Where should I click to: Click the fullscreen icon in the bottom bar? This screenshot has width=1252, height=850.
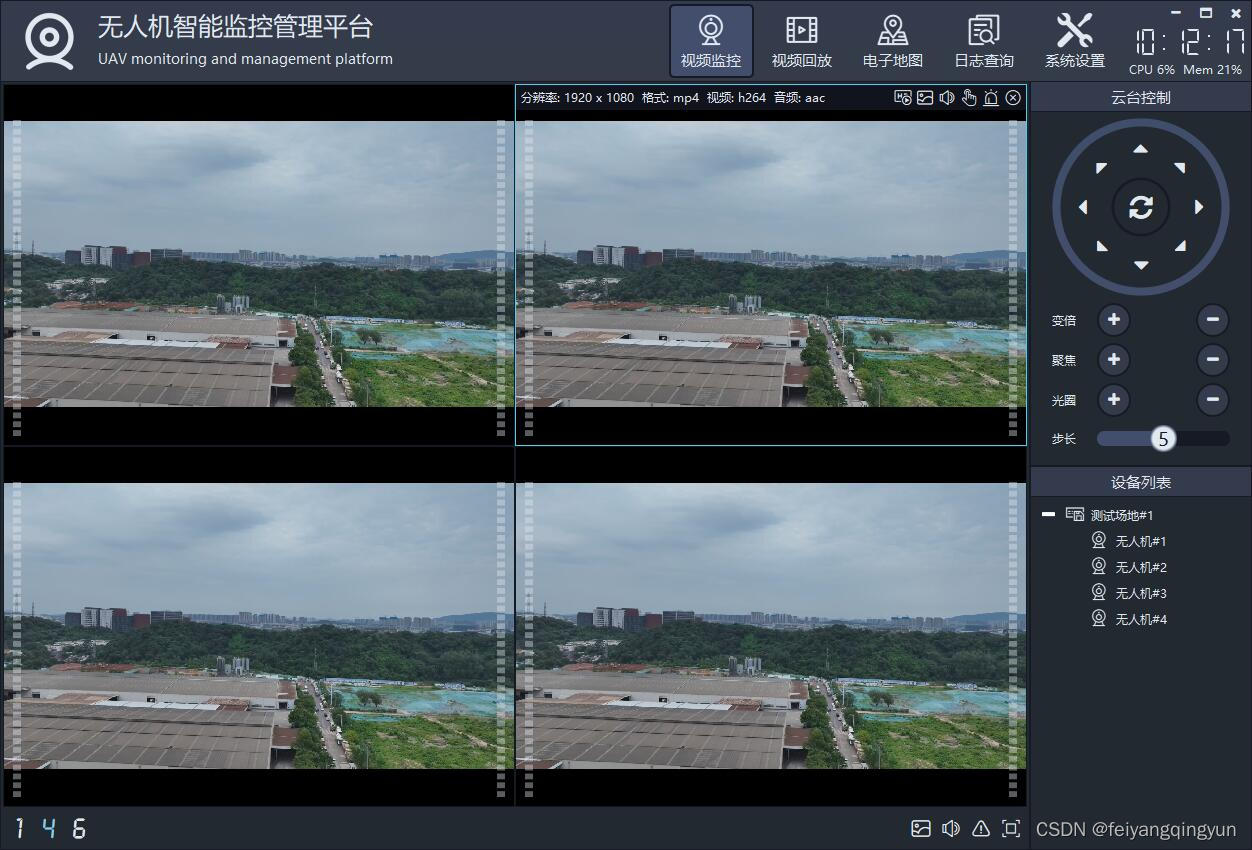[x=1011, y=828]
